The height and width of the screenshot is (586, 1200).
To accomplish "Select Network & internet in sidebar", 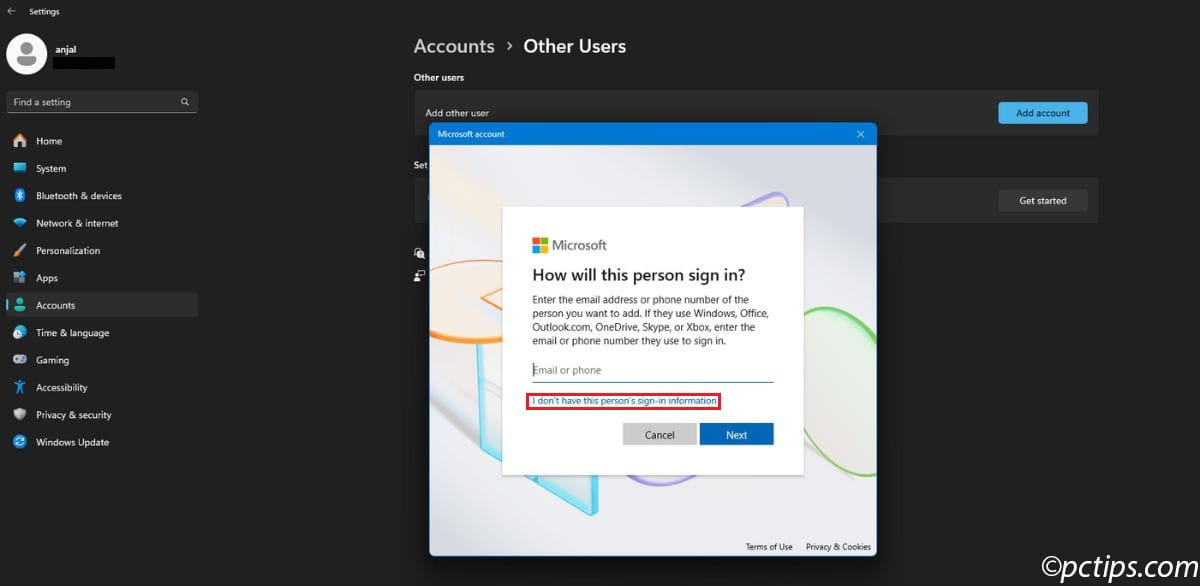I will click(102, 223).
